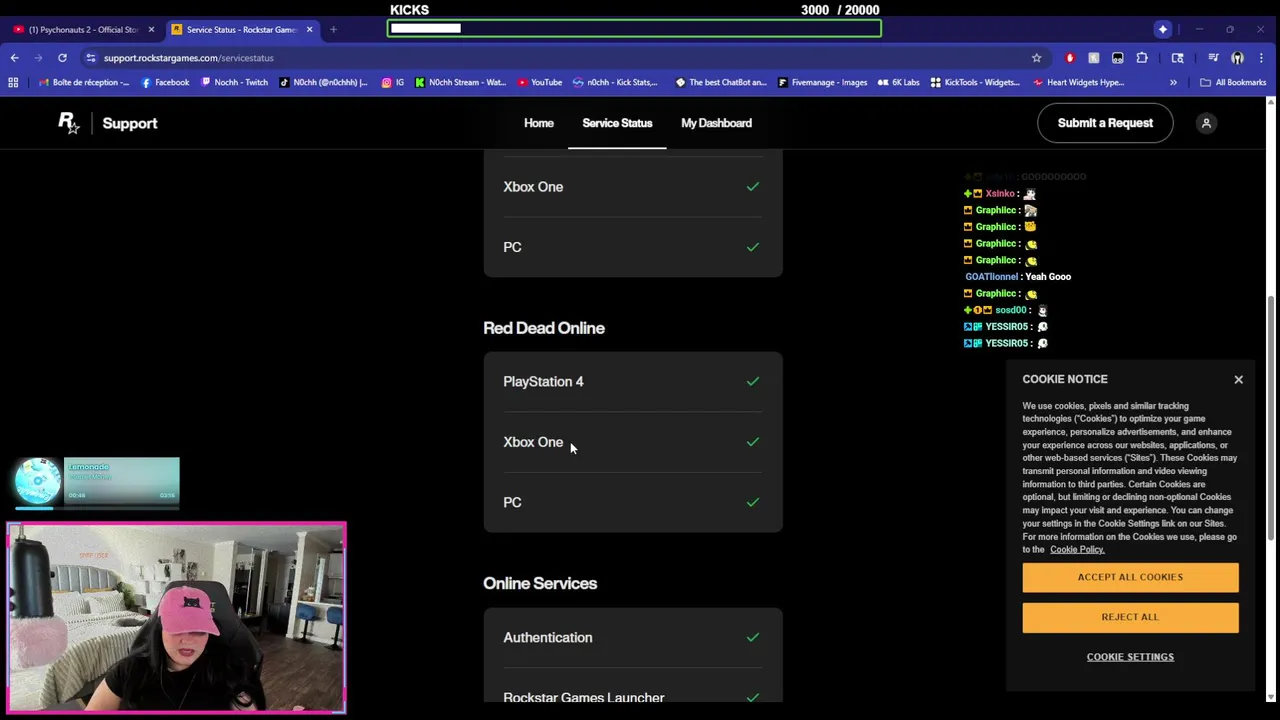Open the IG Instagram bookmark
1280x720 pixels.
[393, 82]
